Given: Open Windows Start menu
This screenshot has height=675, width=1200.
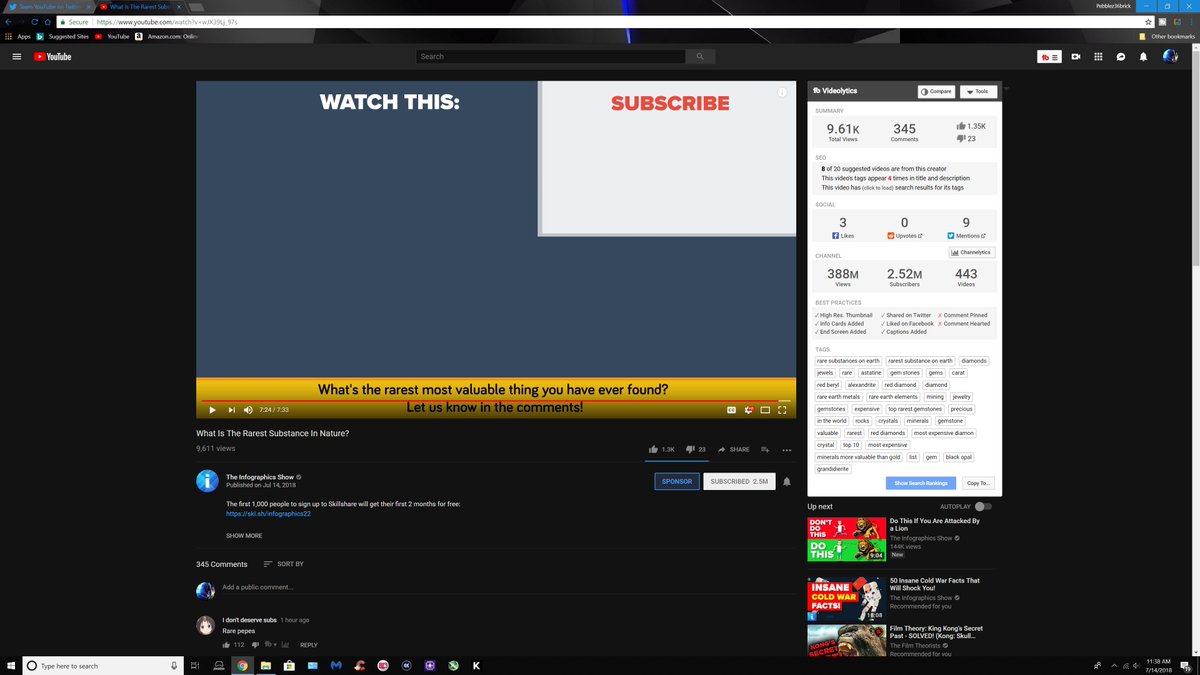Looking at the screenshot, I should point(10,665).
